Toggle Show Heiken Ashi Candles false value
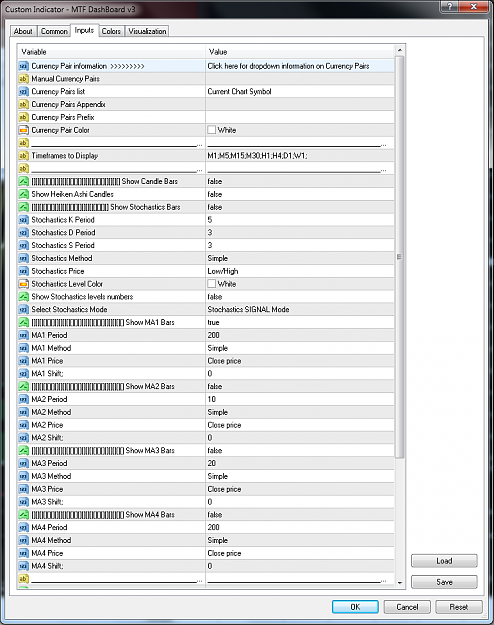The image size is (494, 625). click(300, 194)
